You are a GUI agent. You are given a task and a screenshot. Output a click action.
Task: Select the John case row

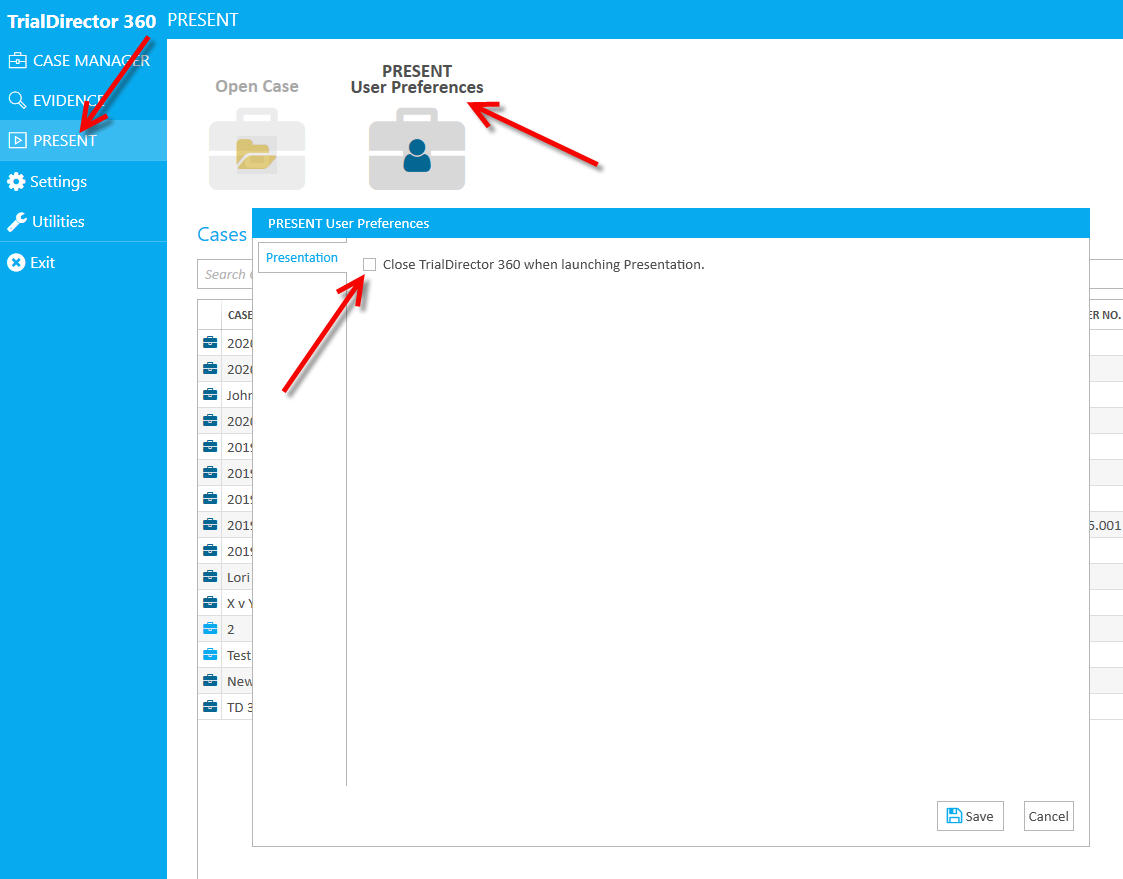pyautogui.click(x=226, y=395)
